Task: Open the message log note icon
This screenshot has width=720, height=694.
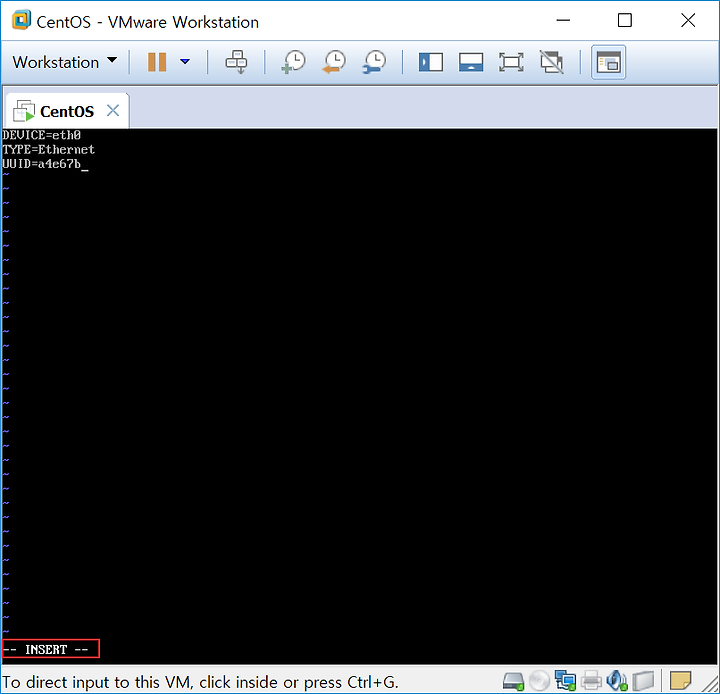Action: tap(680, 681)
